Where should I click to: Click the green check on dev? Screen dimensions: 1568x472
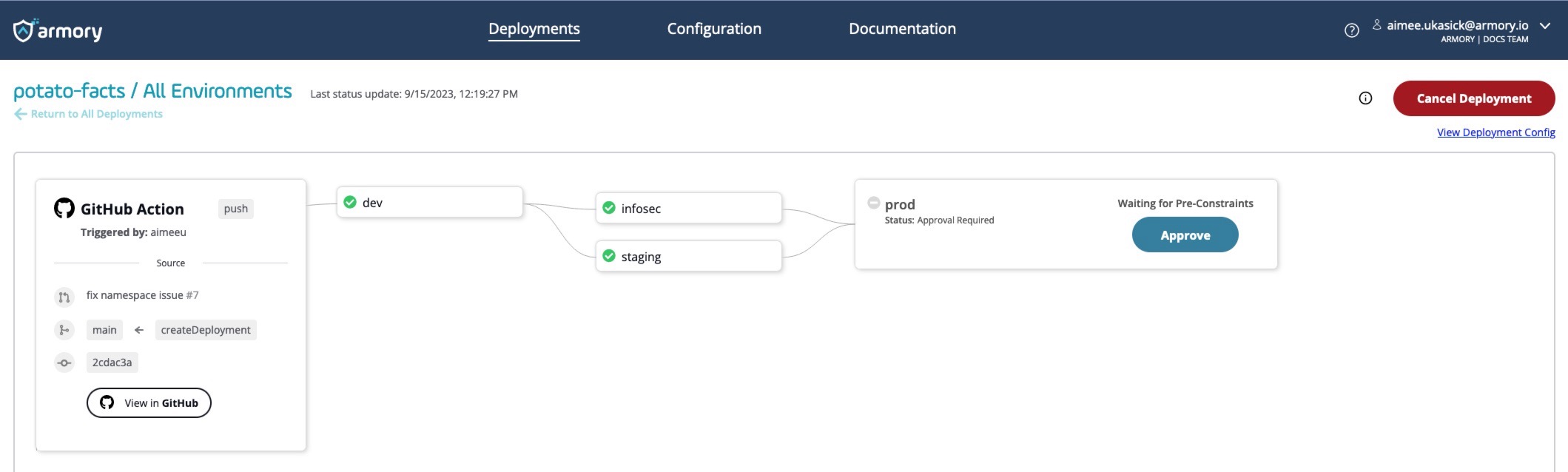350,202
